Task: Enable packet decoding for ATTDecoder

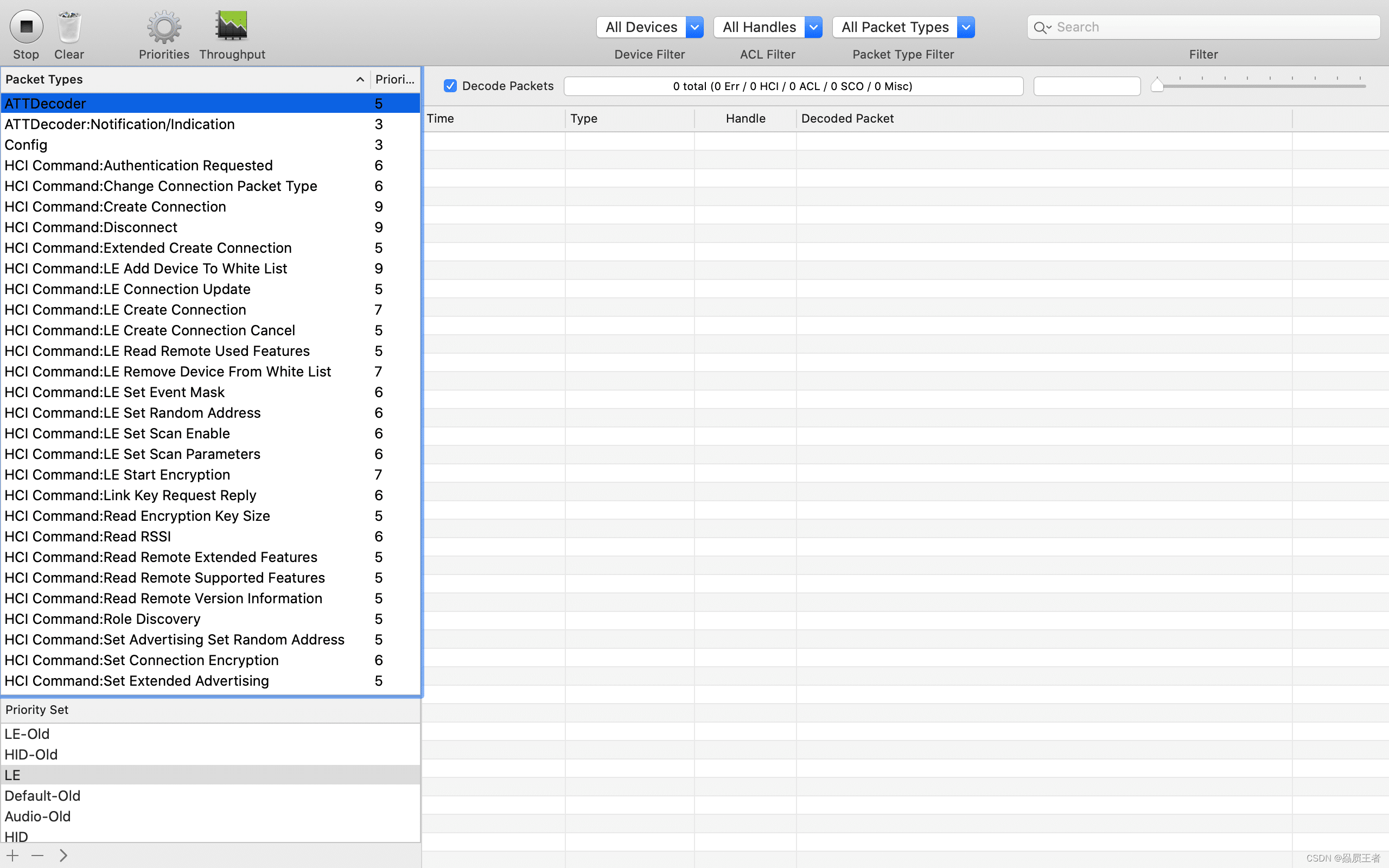Action: [451, 85]
